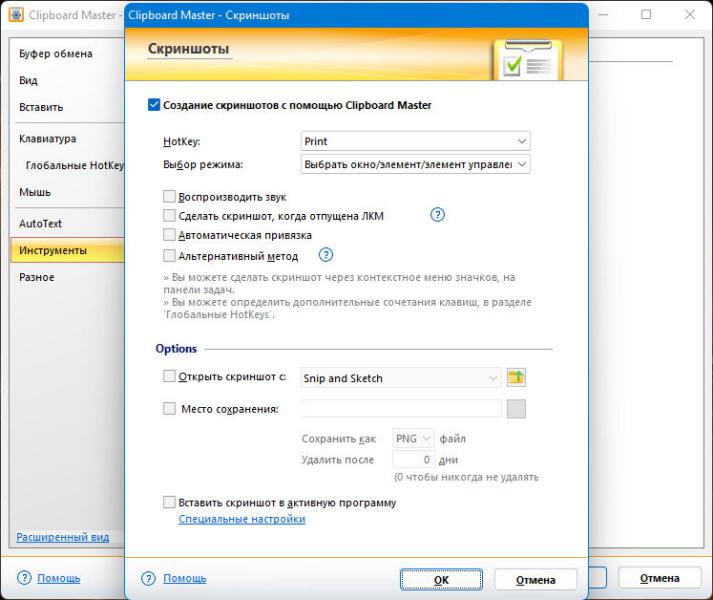
Task: Uncheck Создание скриншотов с помощью Clipboard Master
Action: click(154, 105)
